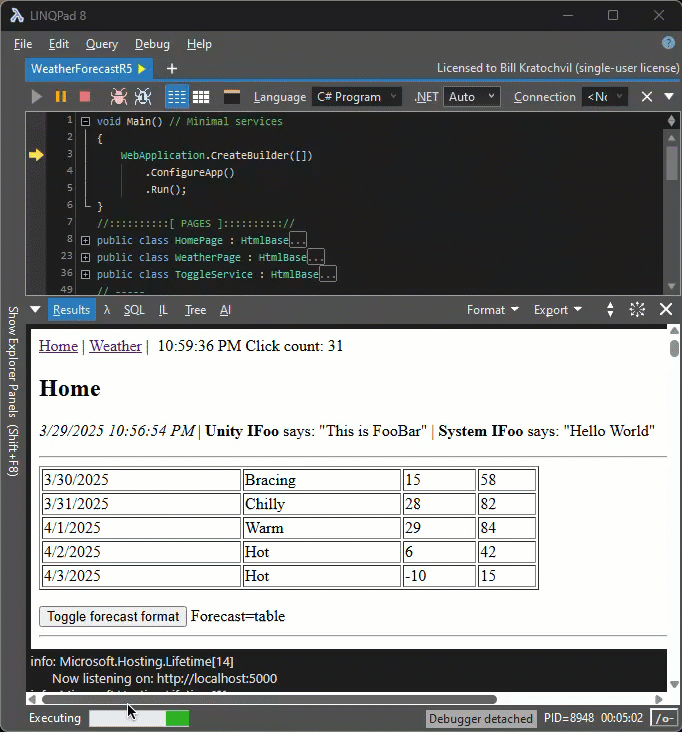
Task: Click the Chilly table cell
Action: coord(321,504)
